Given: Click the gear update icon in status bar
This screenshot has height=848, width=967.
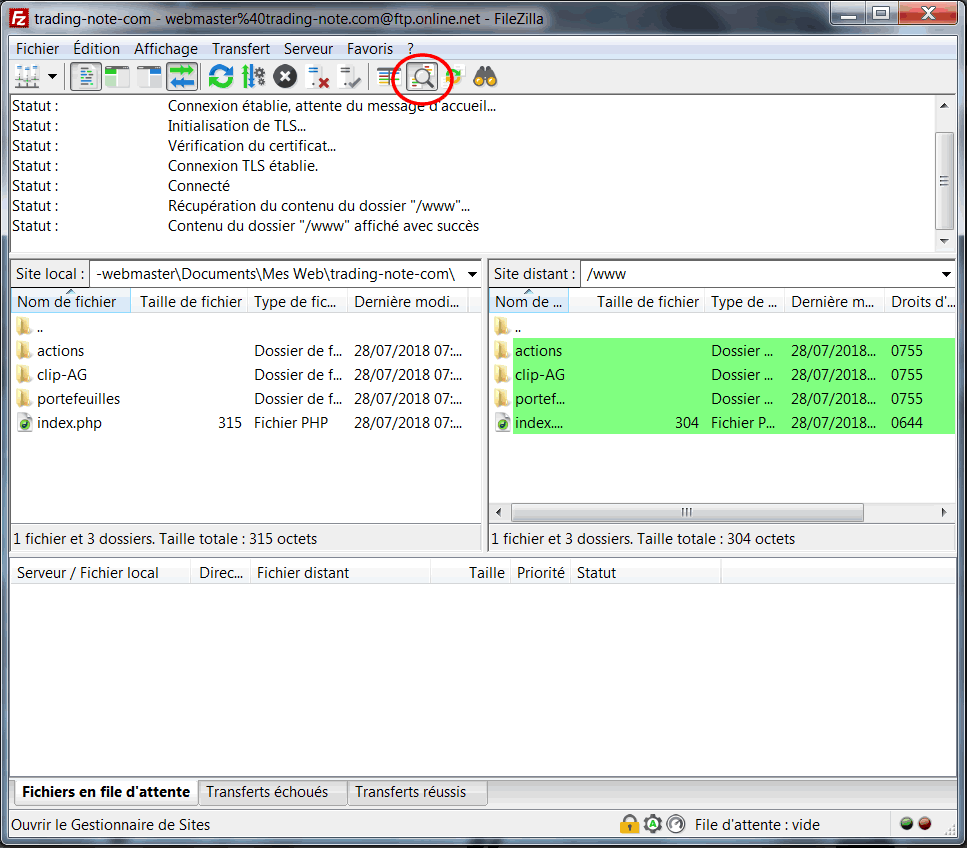Looking at the screenshot, I should pos(652,825).
